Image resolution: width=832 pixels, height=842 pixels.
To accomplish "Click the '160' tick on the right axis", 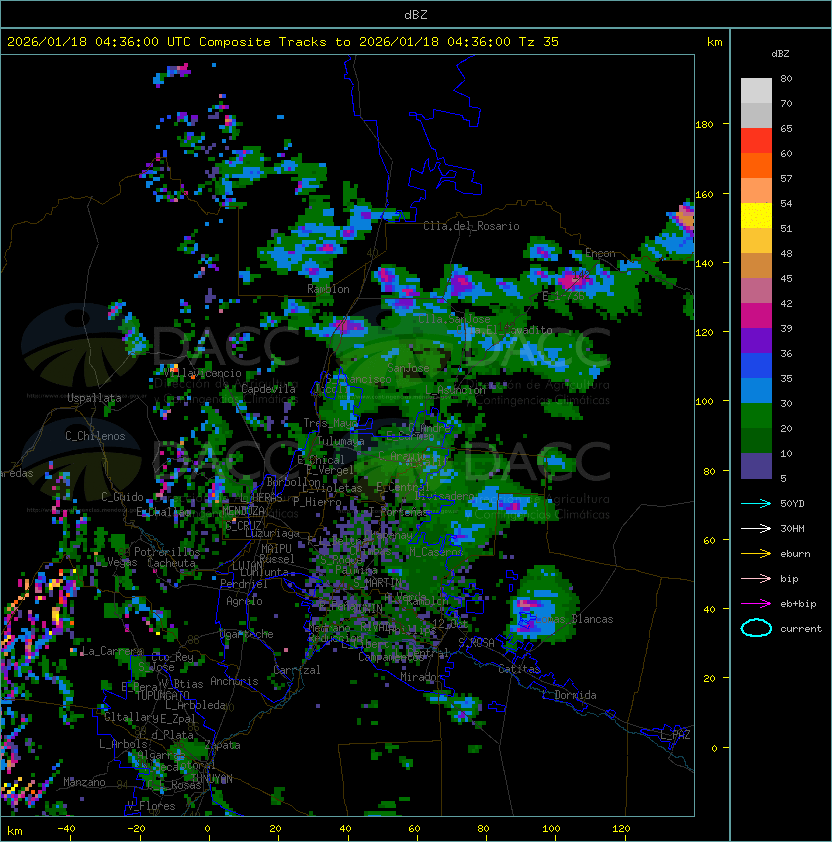I will coord(704,194).
